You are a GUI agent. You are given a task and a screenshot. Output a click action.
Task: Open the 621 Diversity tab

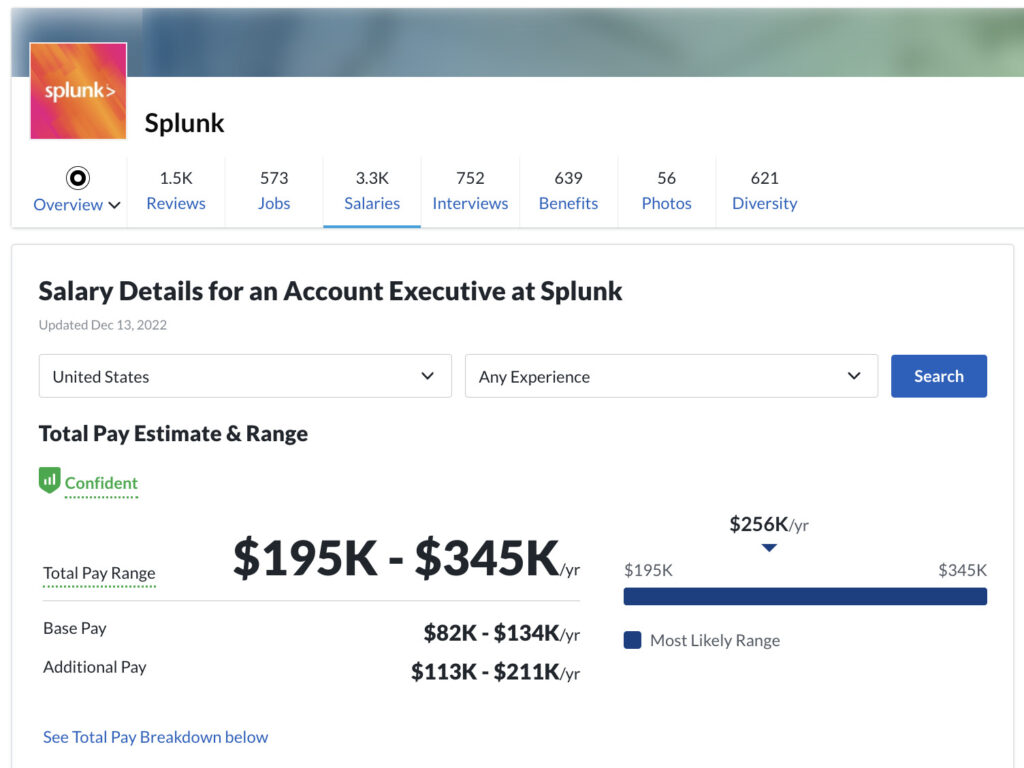[765, 191]
